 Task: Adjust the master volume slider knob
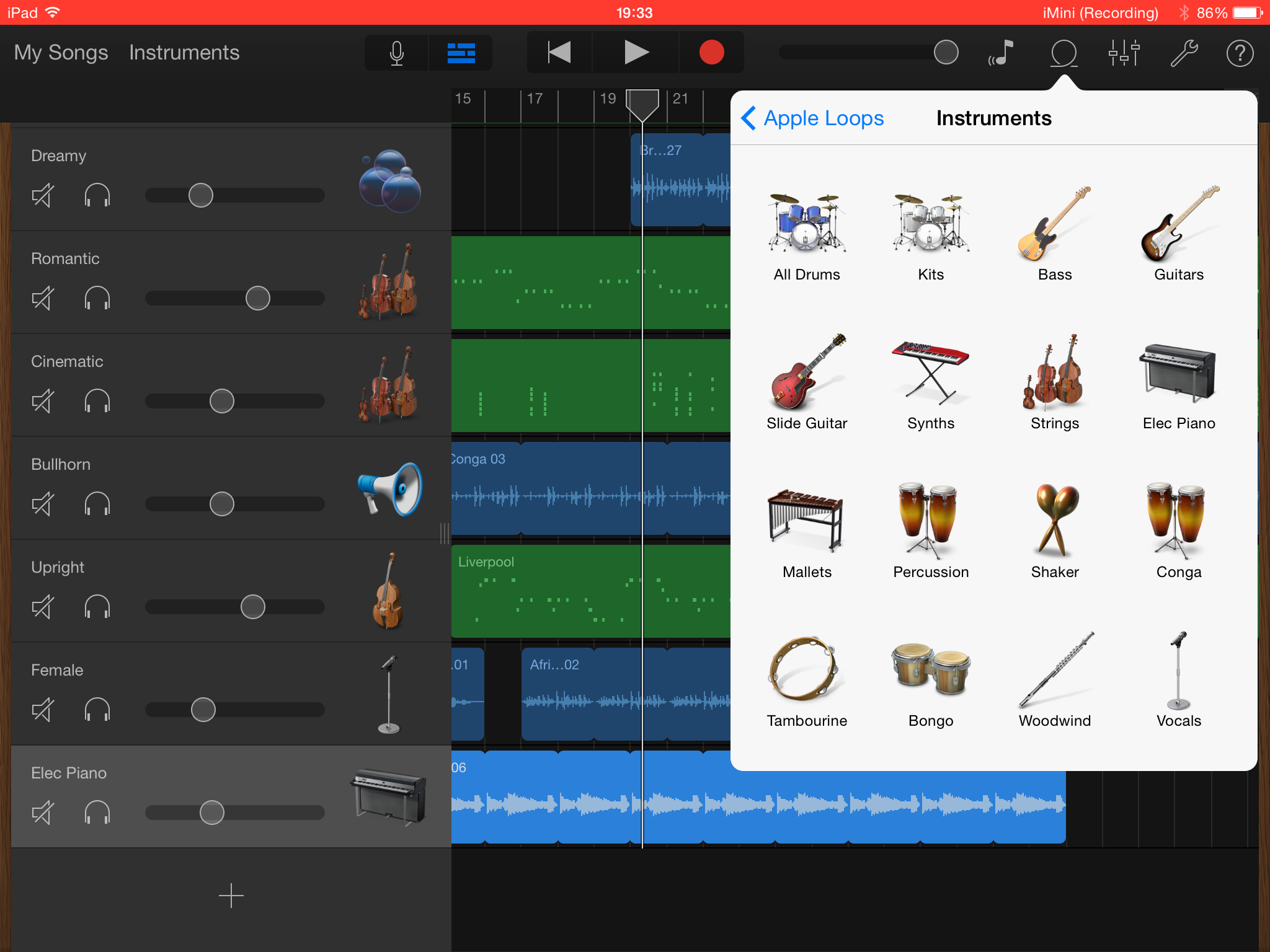(946, 52)
